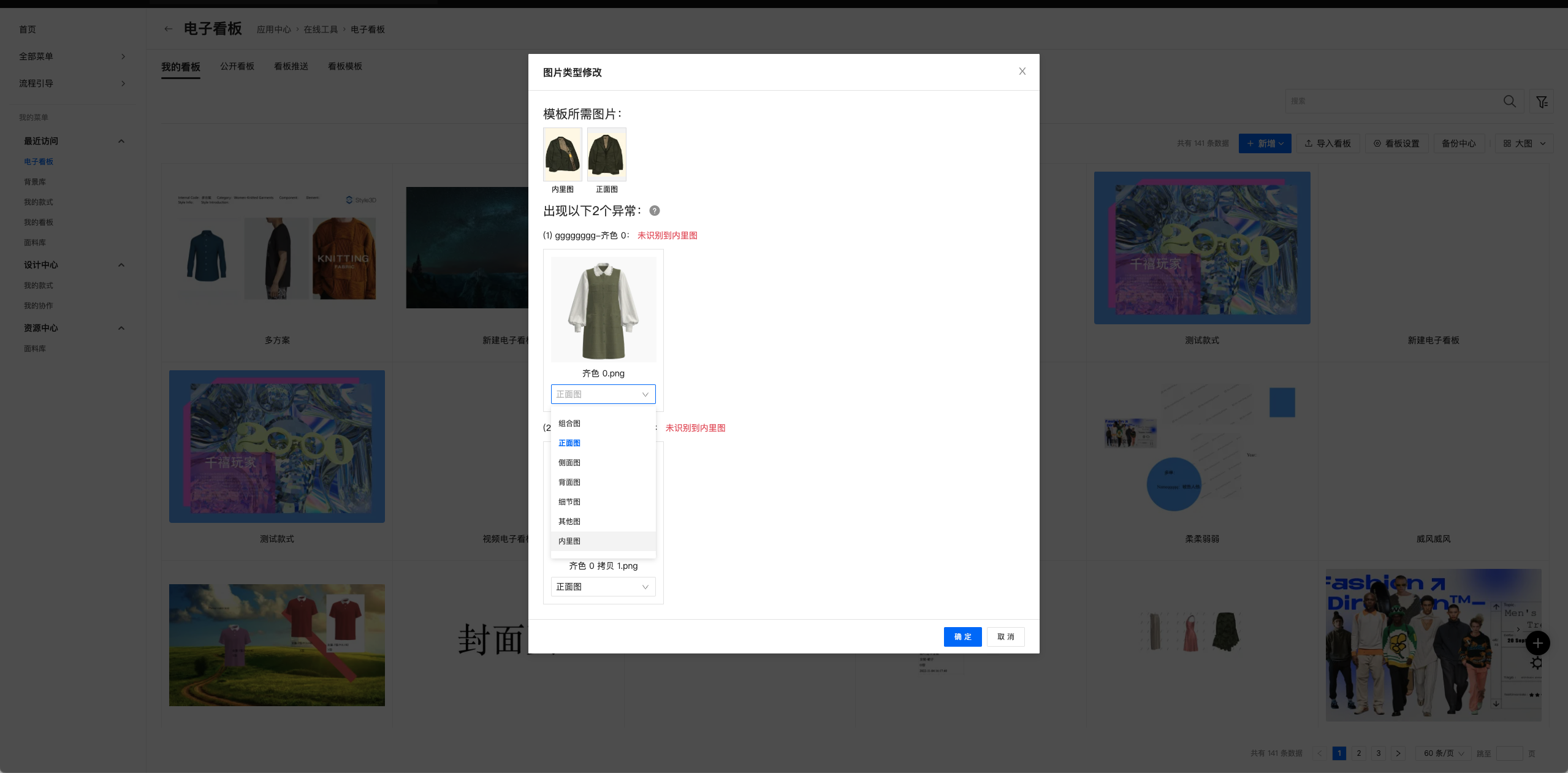Switch to the 公开看板 tab
Viewport: 1568px width, 773px height.
point(237,66)
